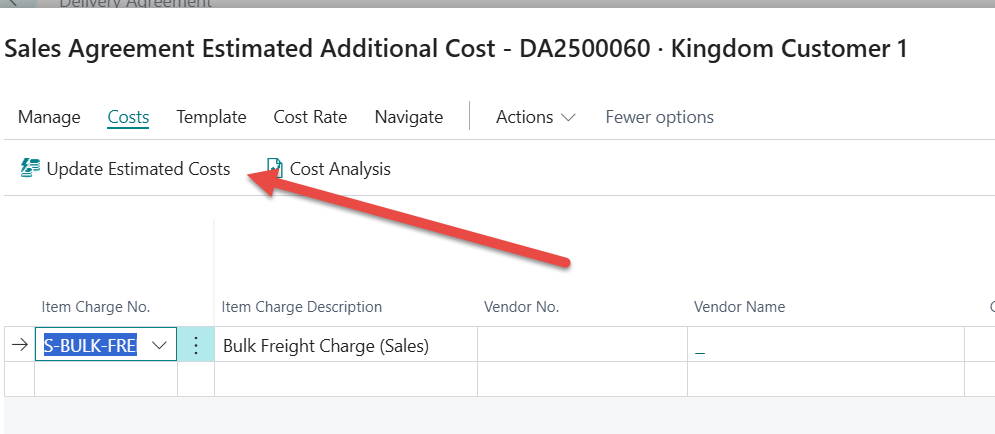
Task: Click the Cost Analysis button
Action: (x=340, y=169)
